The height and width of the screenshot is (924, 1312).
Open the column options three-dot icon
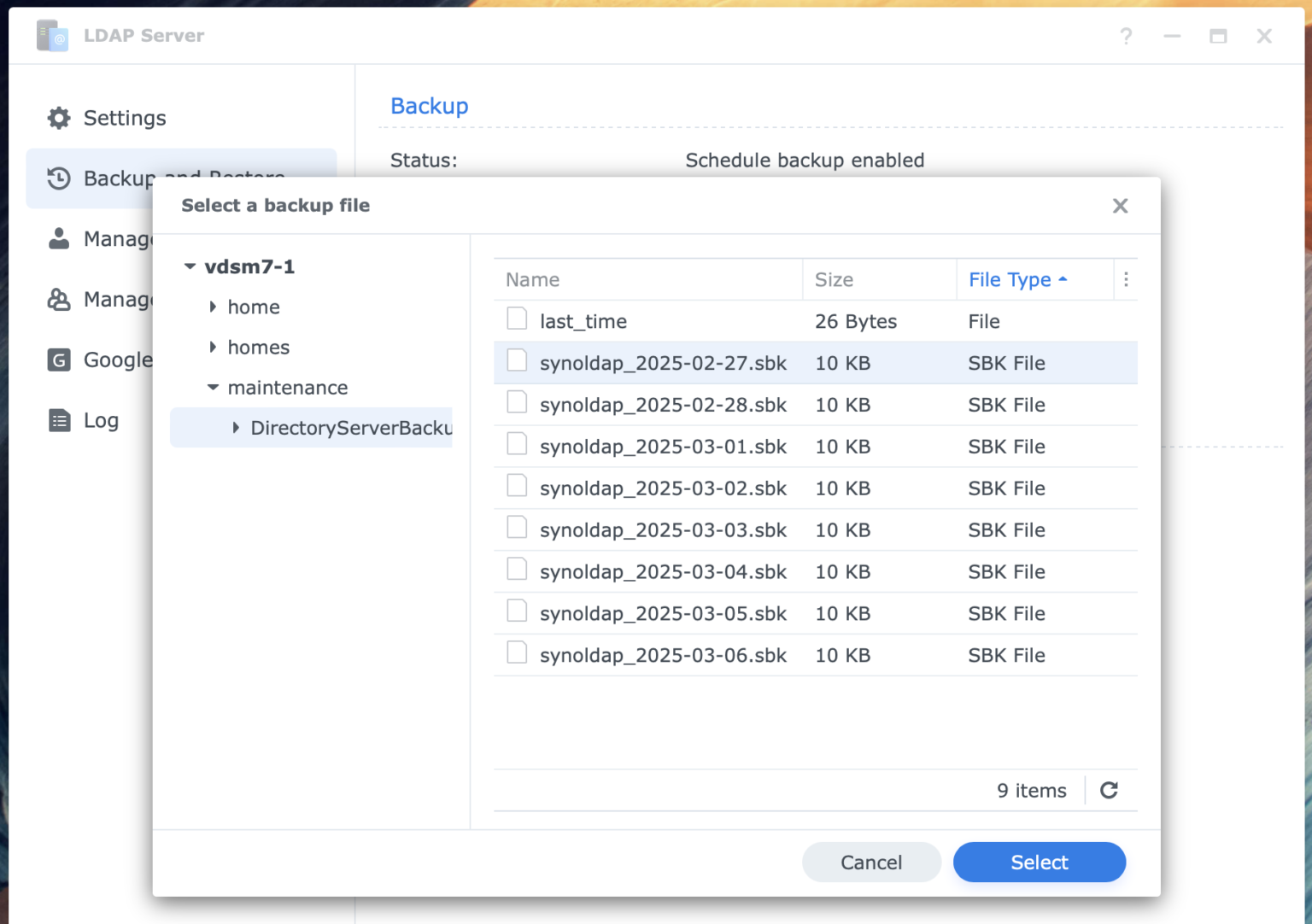click(1126, 279)
